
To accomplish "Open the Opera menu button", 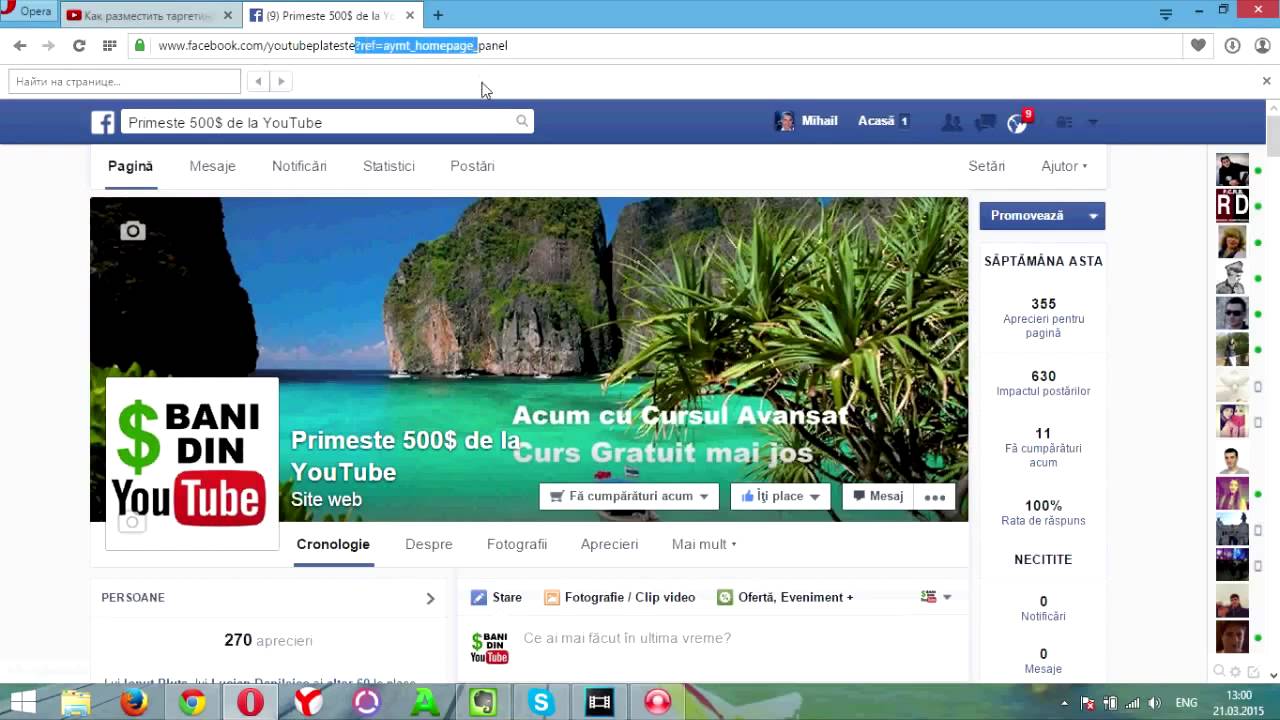I will [x=26, y=12].
